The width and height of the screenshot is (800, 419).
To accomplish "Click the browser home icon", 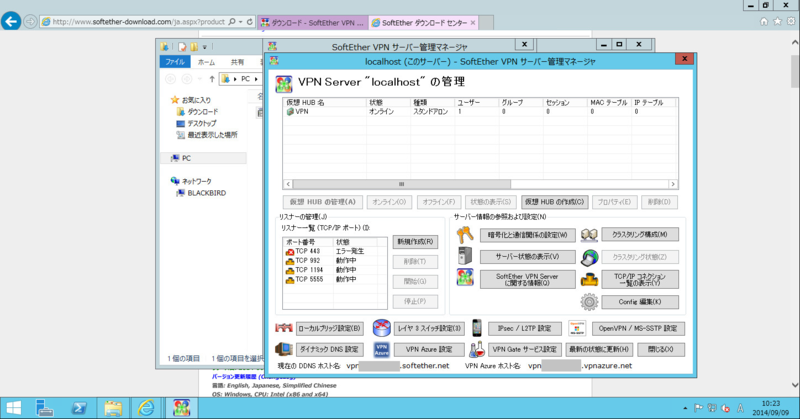I will tap(764, 21).
